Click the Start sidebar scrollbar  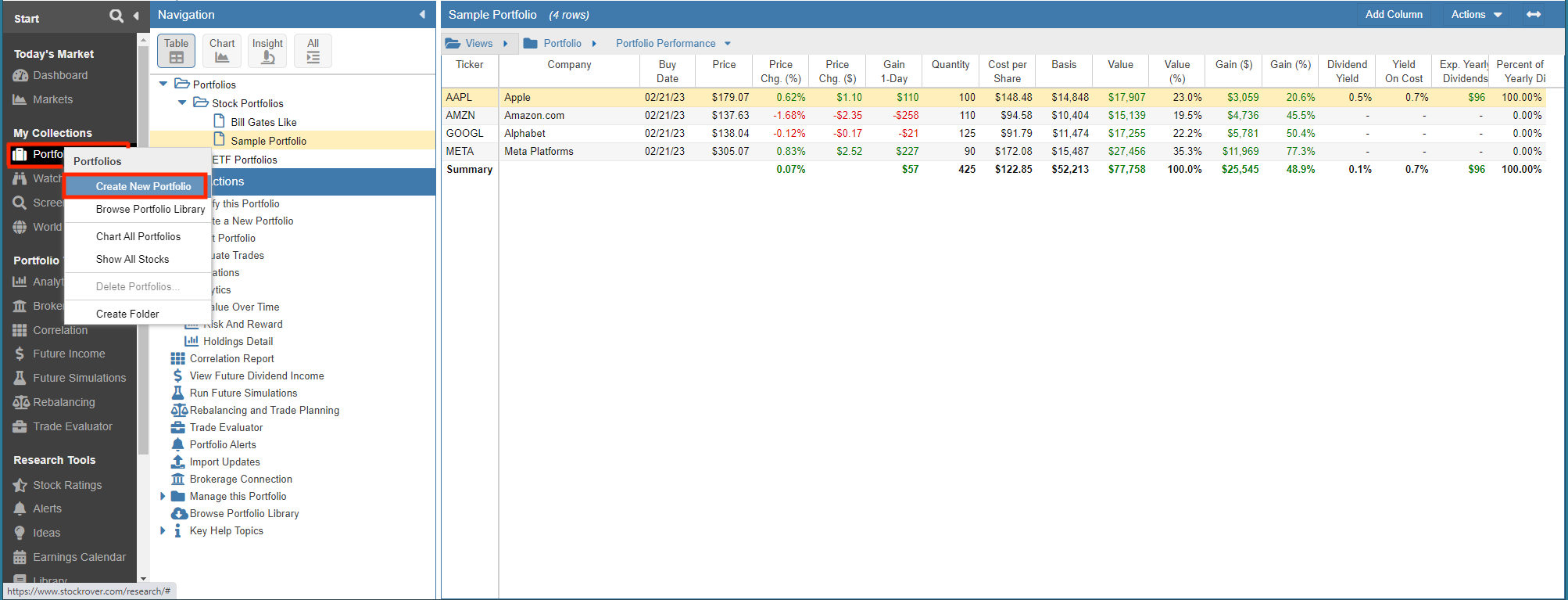(143, 250)
